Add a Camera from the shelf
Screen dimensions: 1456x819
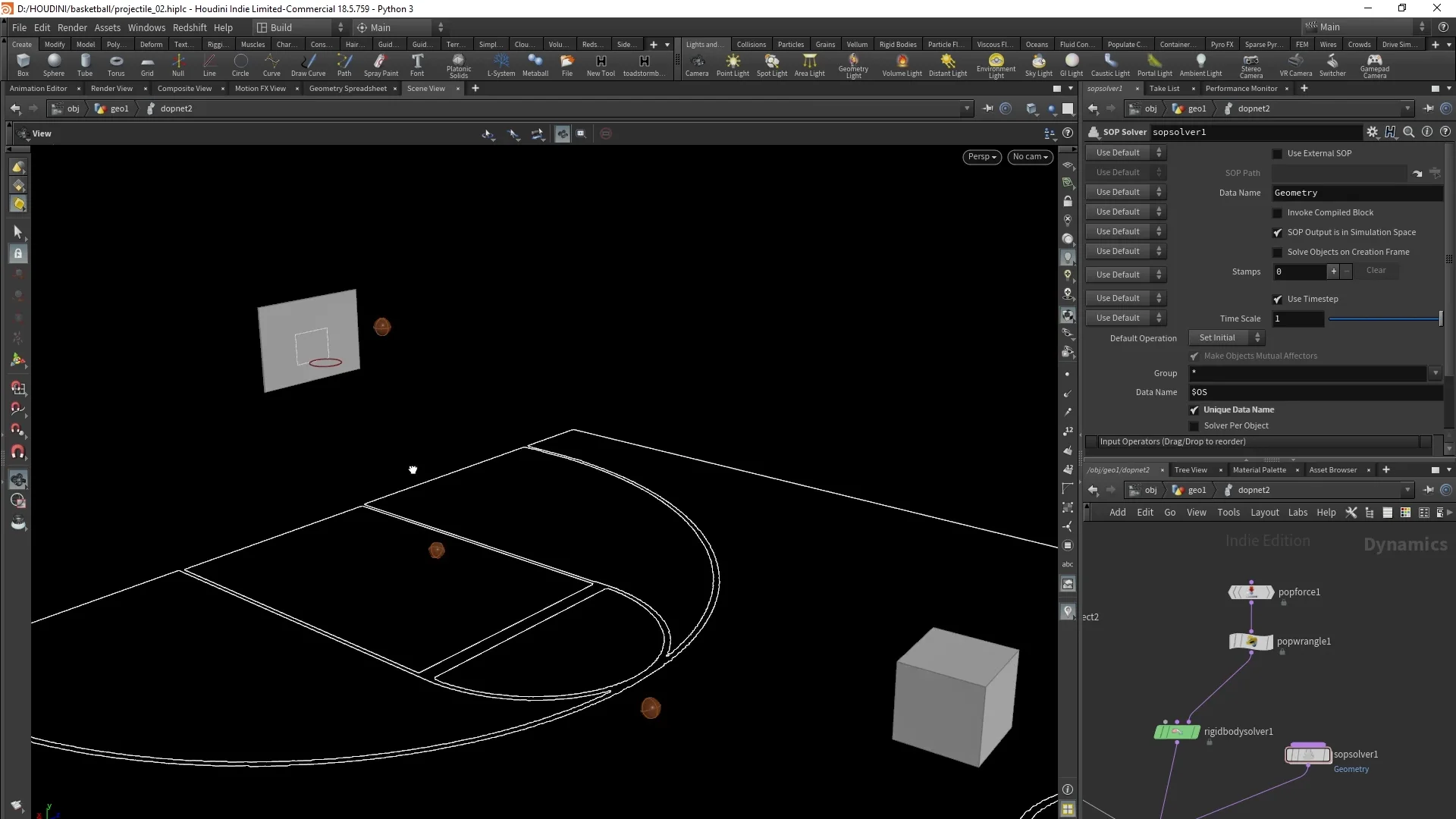(x=696, y=64)
